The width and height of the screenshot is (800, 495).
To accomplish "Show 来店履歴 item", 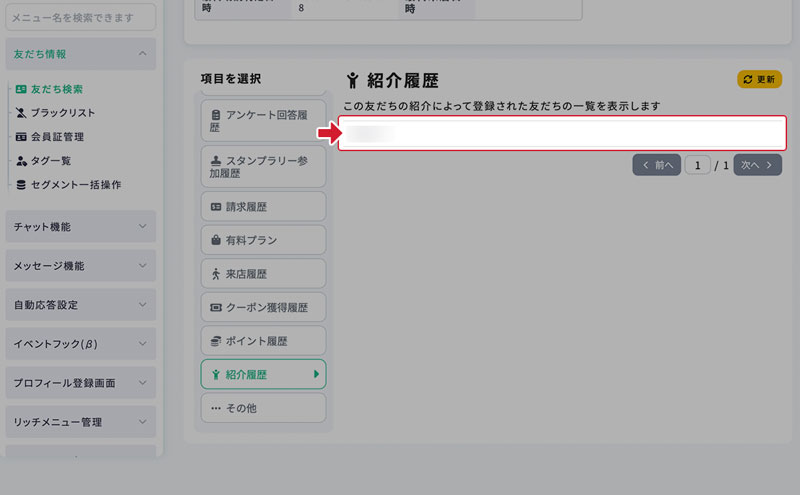I will tap(263, 274).
